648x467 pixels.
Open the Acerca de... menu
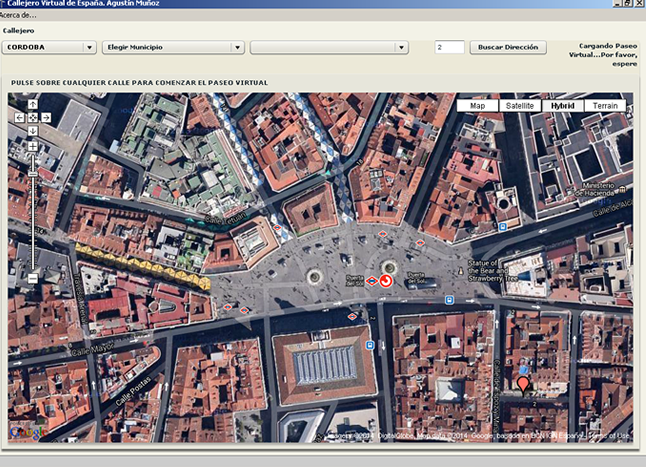[18, 15]
